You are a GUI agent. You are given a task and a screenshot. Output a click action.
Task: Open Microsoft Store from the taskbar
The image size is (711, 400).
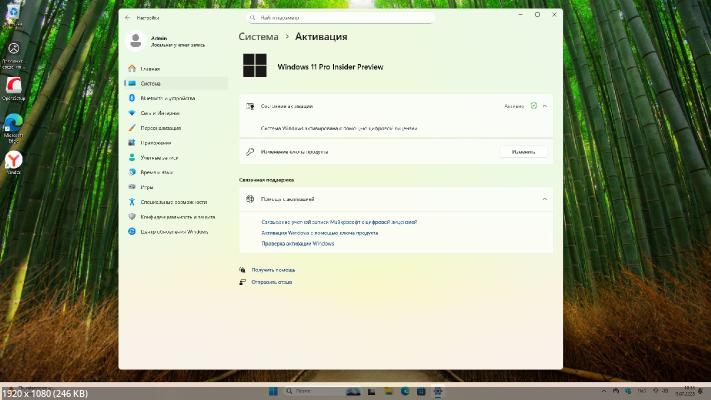click(421, 391)
